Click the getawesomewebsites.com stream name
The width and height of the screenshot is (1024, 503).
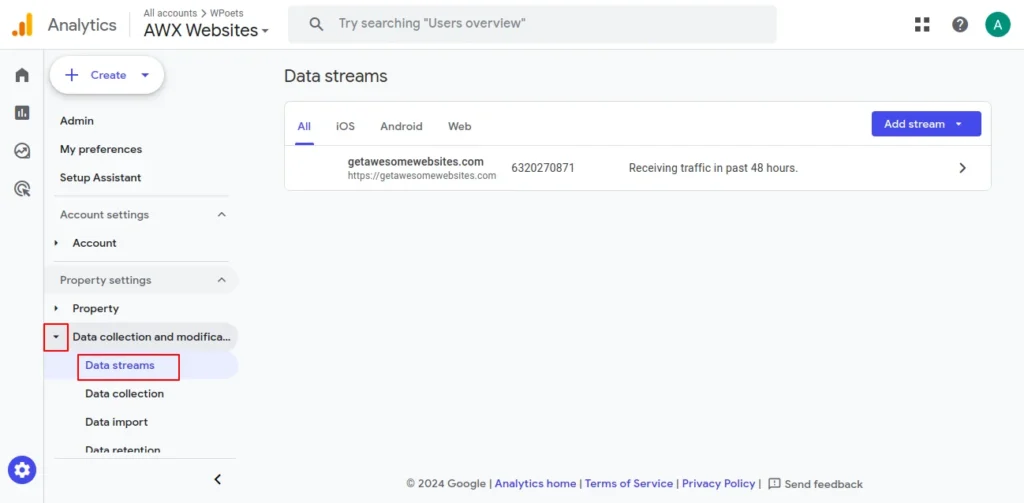click(415, 162)
